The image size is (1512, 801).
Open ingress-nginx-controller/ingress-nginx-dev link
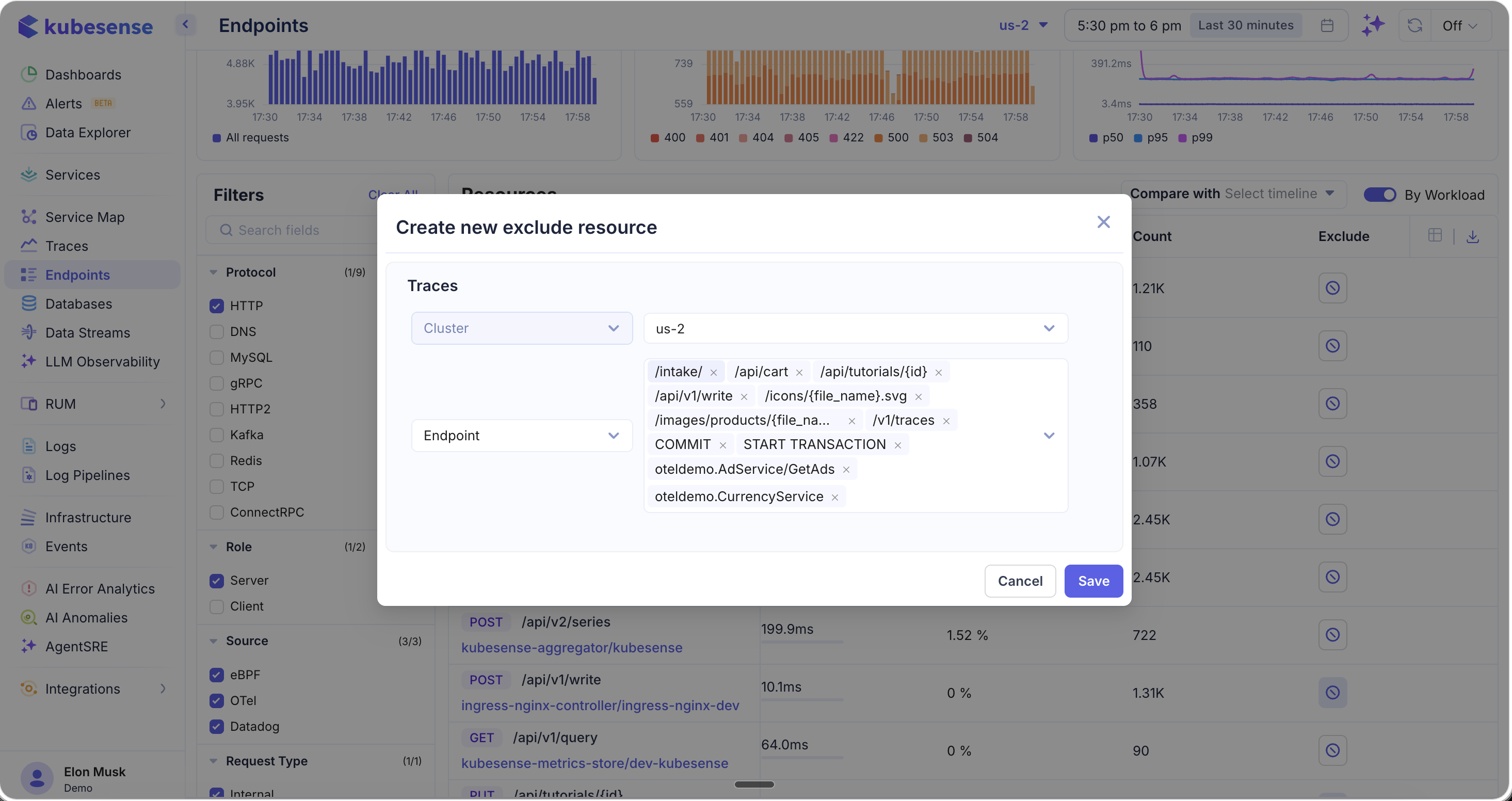tap(600, 706)
